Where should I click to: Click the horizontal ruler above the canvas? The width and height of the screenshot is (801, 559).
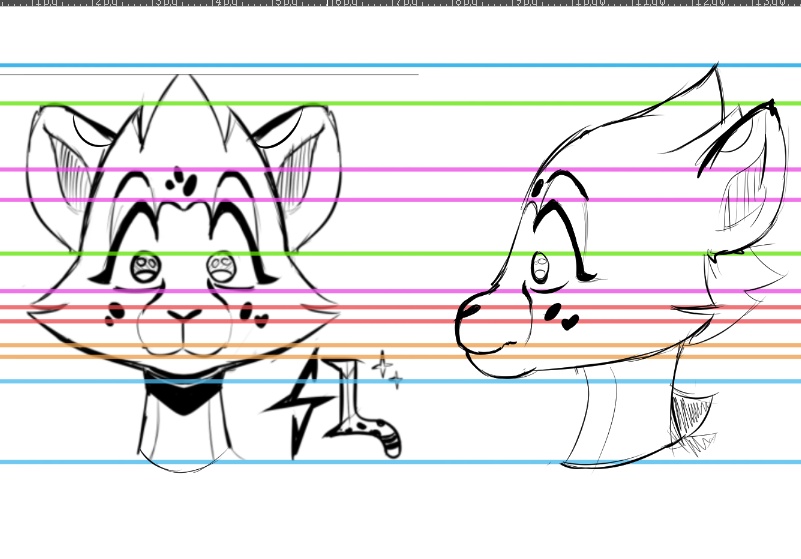point(400,3)
